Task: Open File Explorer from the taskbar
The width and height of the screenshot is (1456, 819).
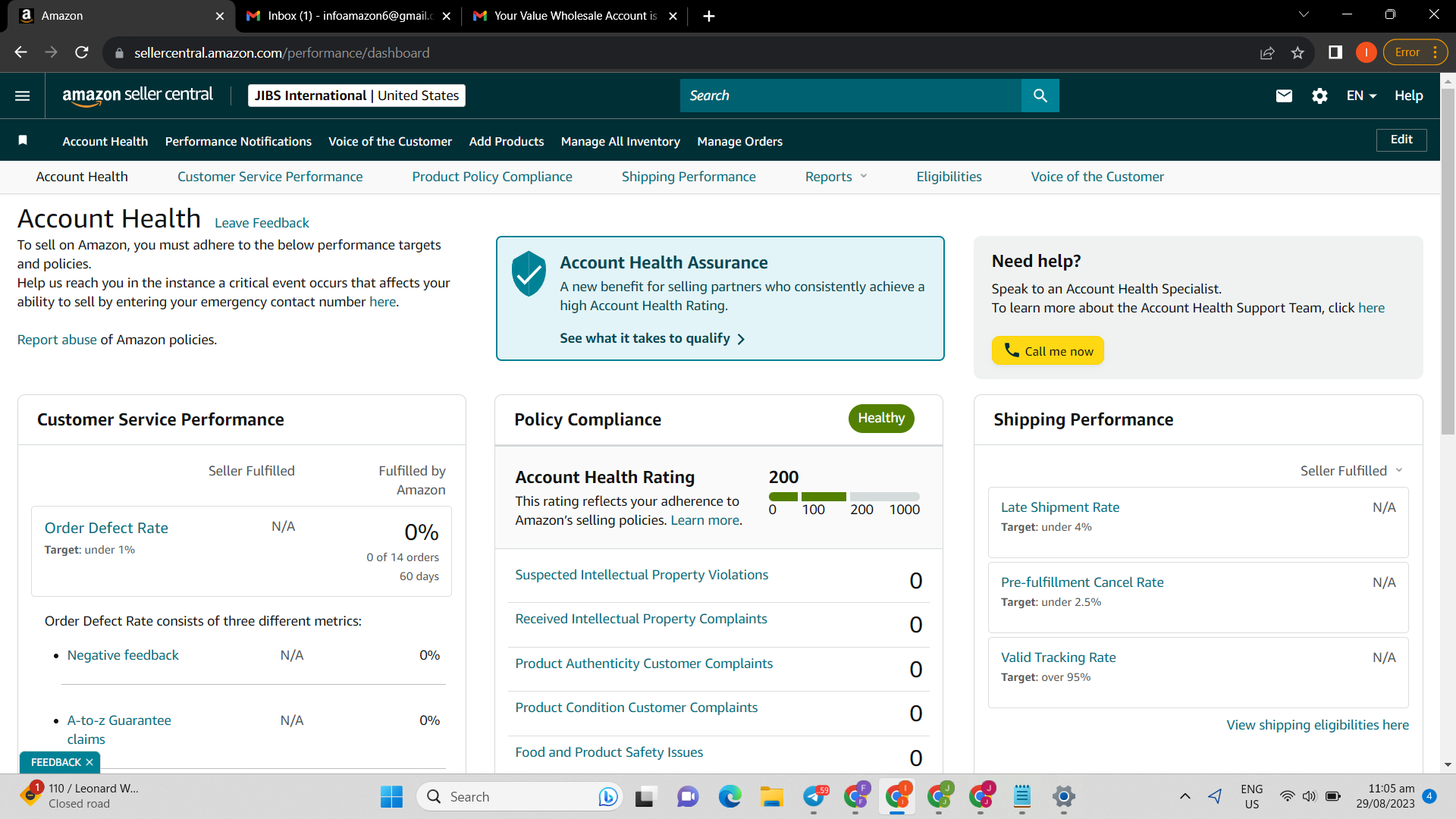Action: 772,796
